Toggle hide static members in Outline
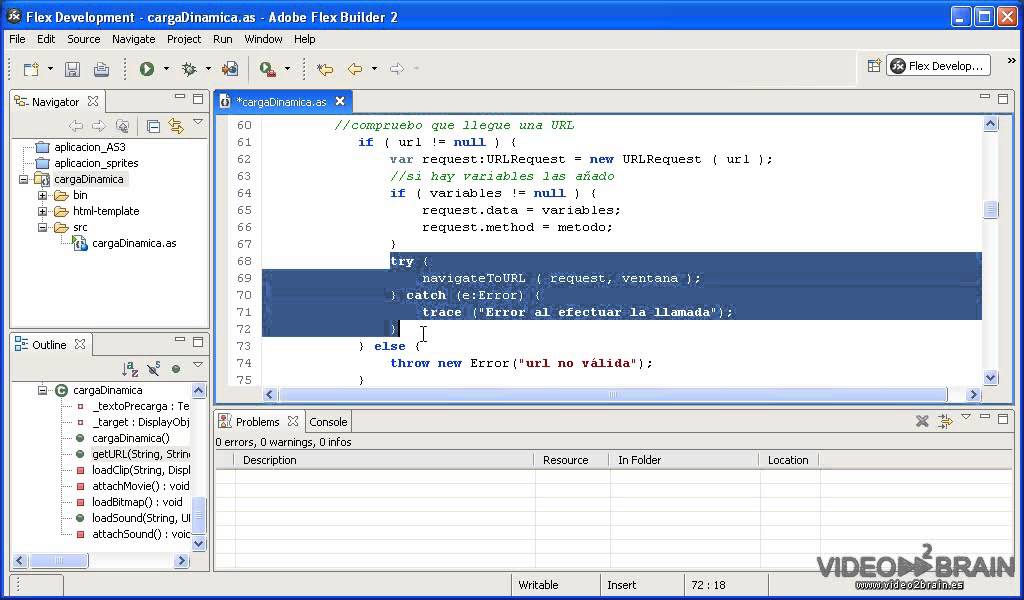This screenshot has width=1024, height=600. [x=154, y=369]
